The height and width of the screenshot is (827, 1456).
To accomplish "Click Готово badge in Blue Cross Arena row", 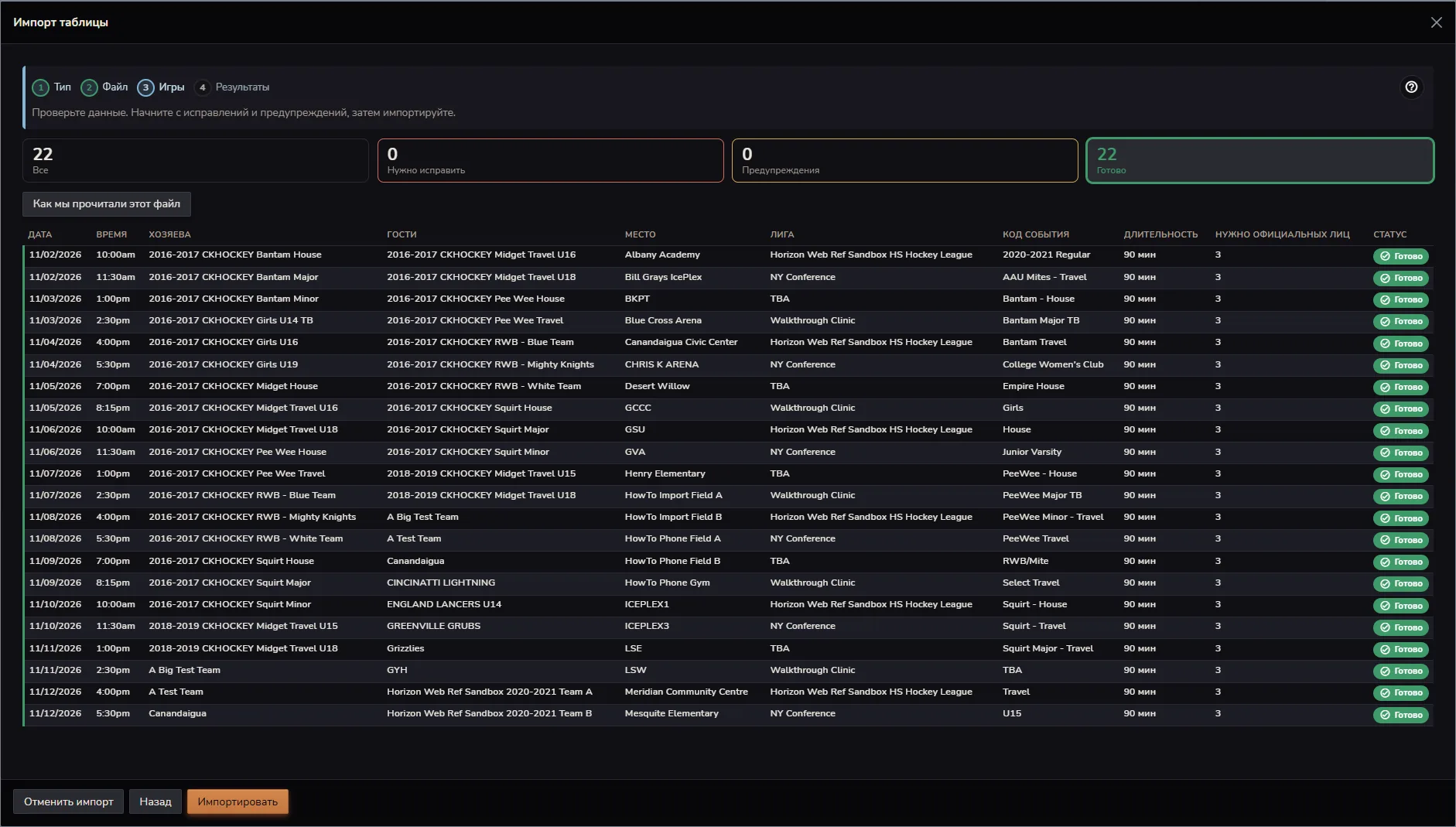I will click(1400, 321).
